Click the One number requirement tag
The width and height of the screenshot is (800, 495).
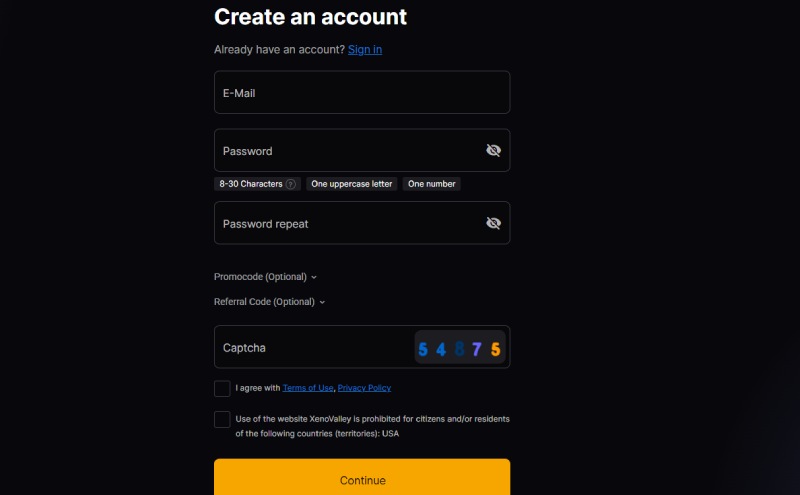432,184
